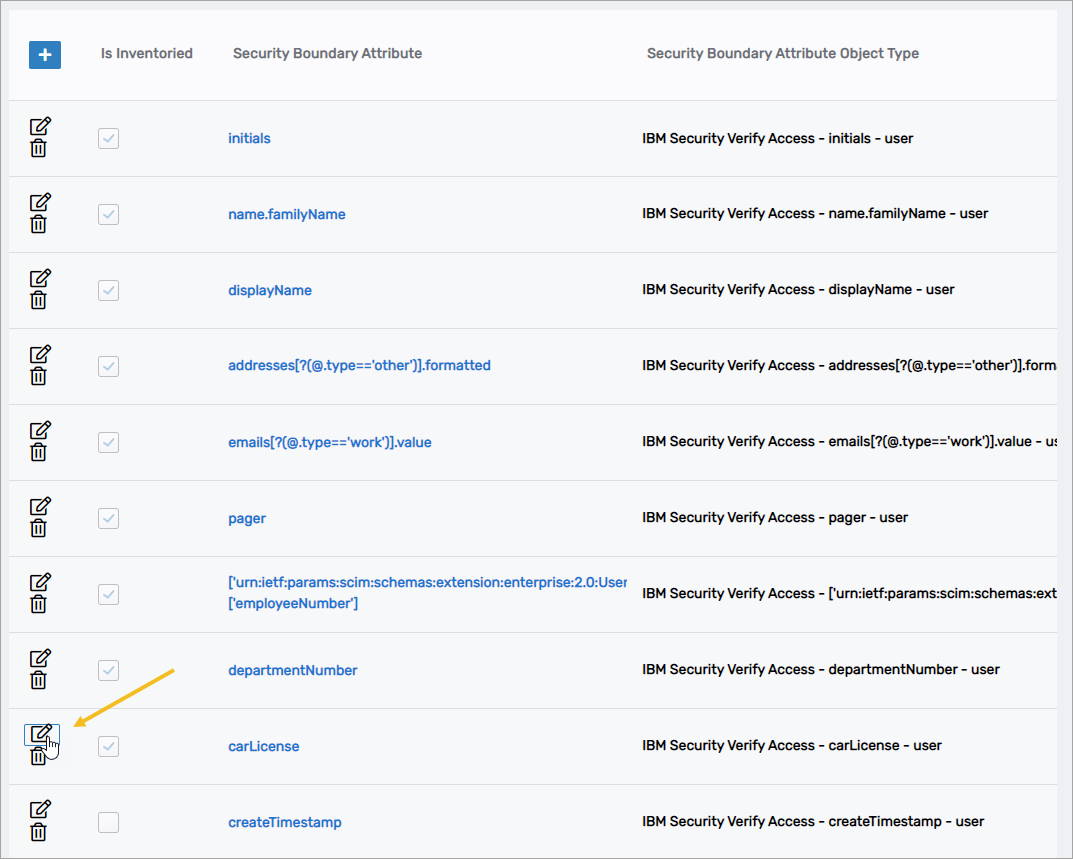Screen dimensions: 1073x859
Task: Edit the employeeNumber attribute row
Action: tap(40, 582)
